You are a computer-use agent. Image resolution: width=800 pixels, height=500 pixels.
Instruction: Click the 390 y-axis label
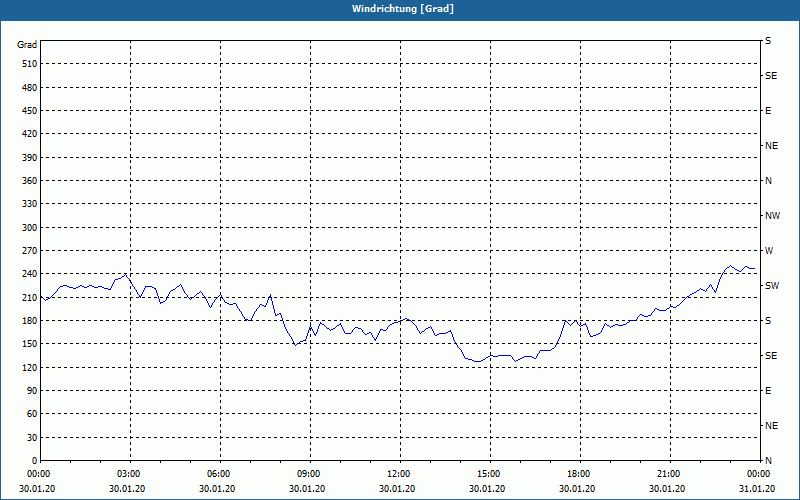(x=30, y=158)
